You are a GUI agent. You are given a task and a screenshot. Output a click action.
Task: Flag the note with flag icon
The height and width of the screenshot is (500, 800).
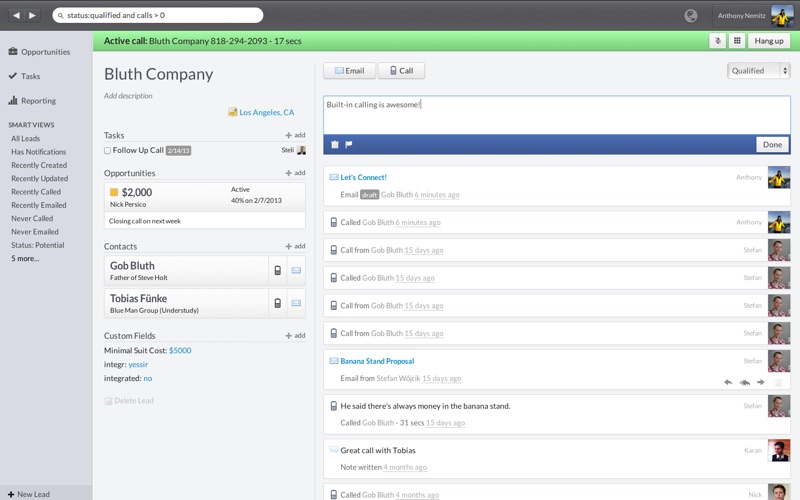(x=348, y=144)
